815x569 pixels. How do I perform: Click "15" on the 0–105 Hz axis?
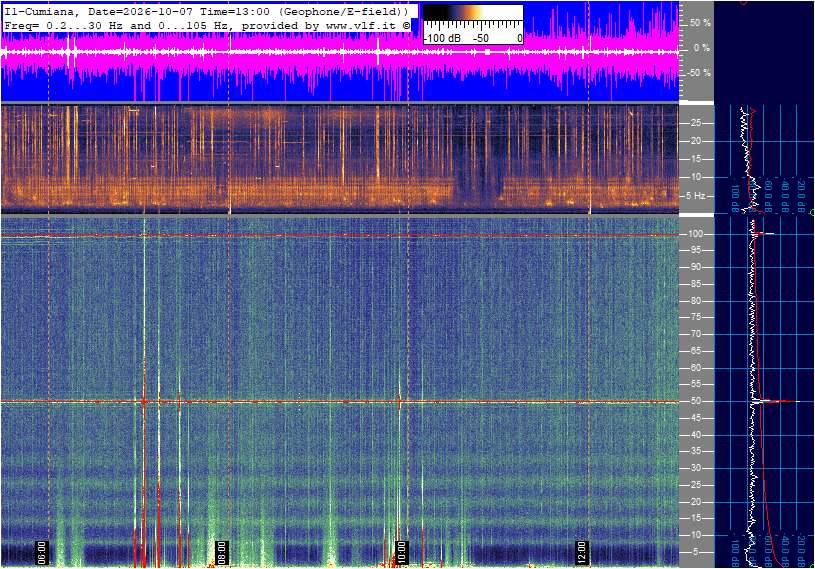[x=695, y=518]
